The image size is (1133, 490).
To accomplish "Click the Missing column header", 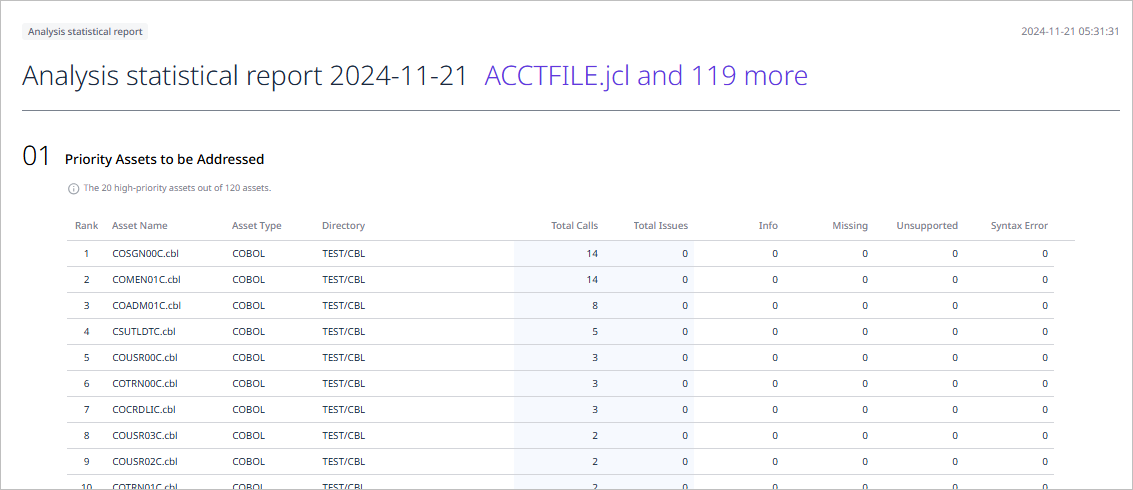I will (x=850, y=226).
